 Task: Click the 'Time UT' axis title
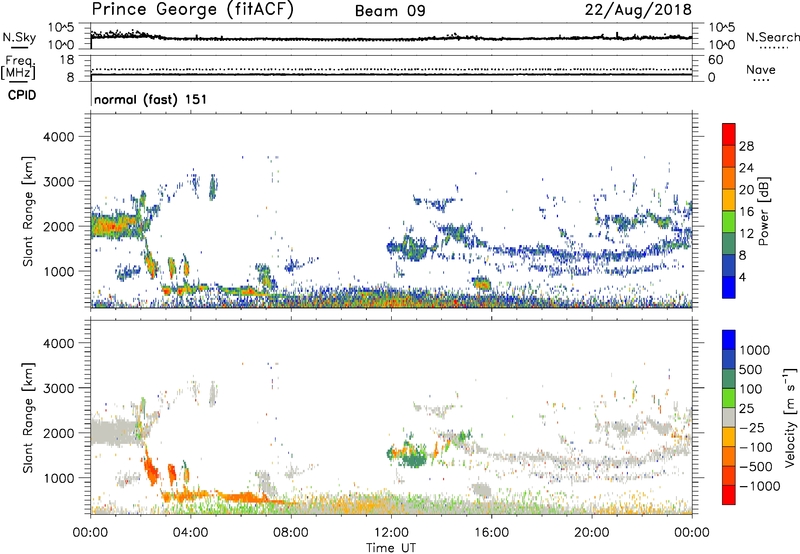coord(391,548)
